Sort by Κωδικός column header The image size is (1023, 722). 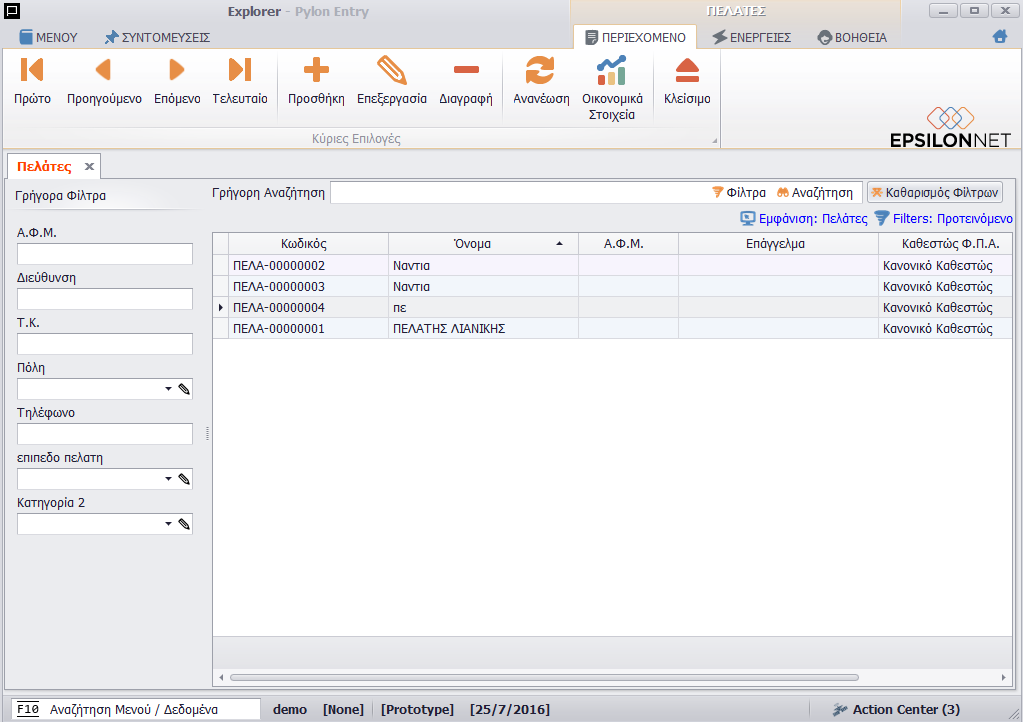(x=303, y=244)
